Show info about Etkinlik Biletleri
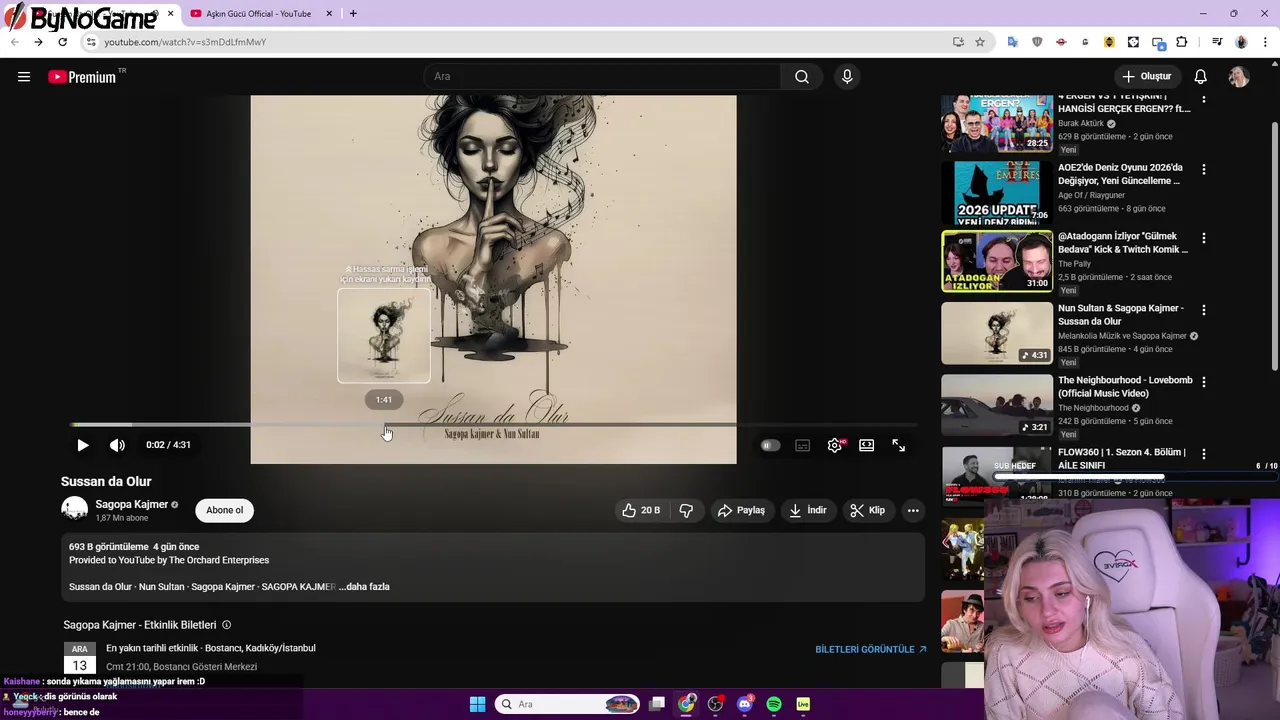The image size is (1280, 720). 226,625
